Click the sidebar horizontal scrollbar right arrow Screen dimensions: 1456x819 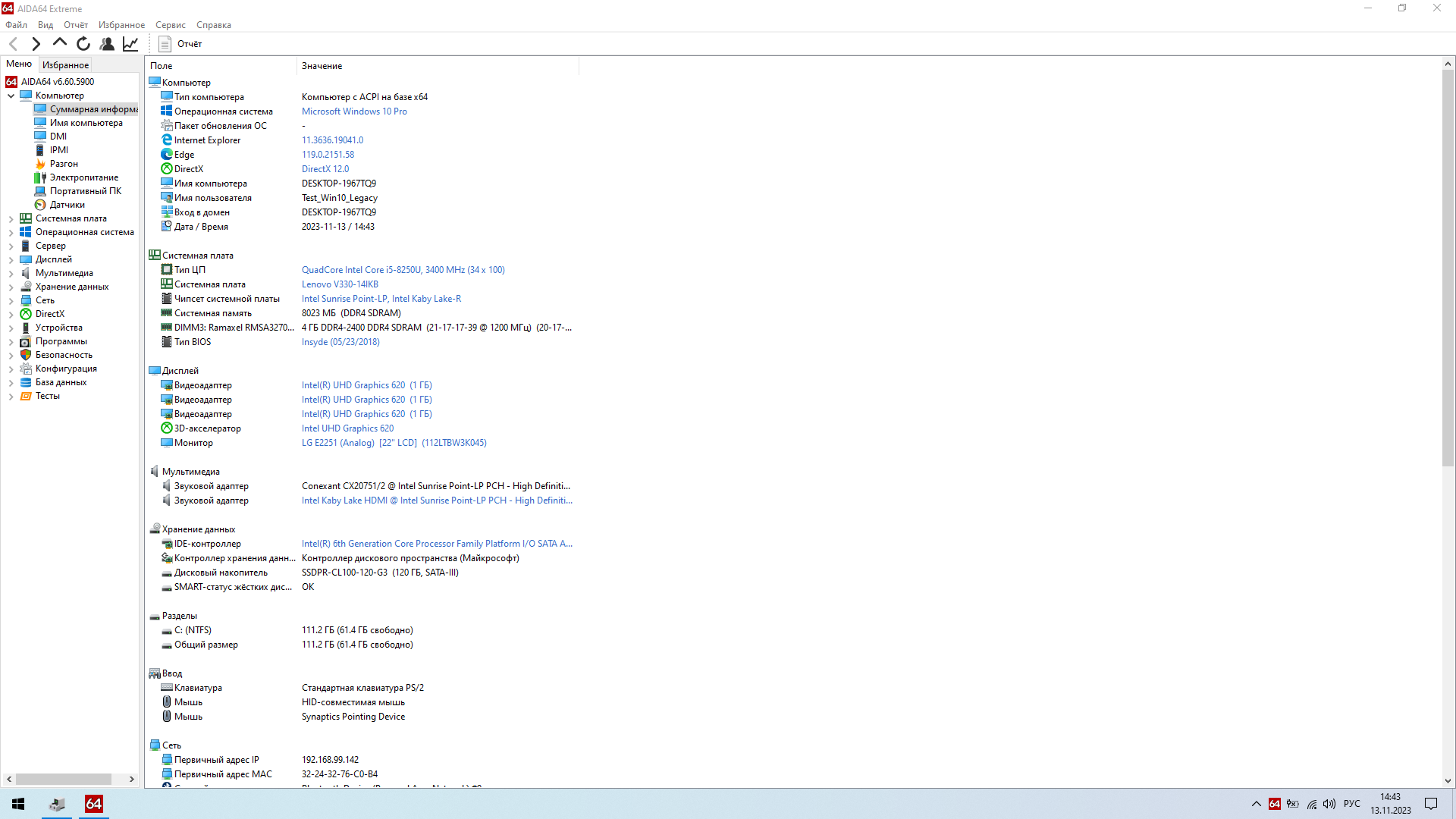click(x=132, y=779)
